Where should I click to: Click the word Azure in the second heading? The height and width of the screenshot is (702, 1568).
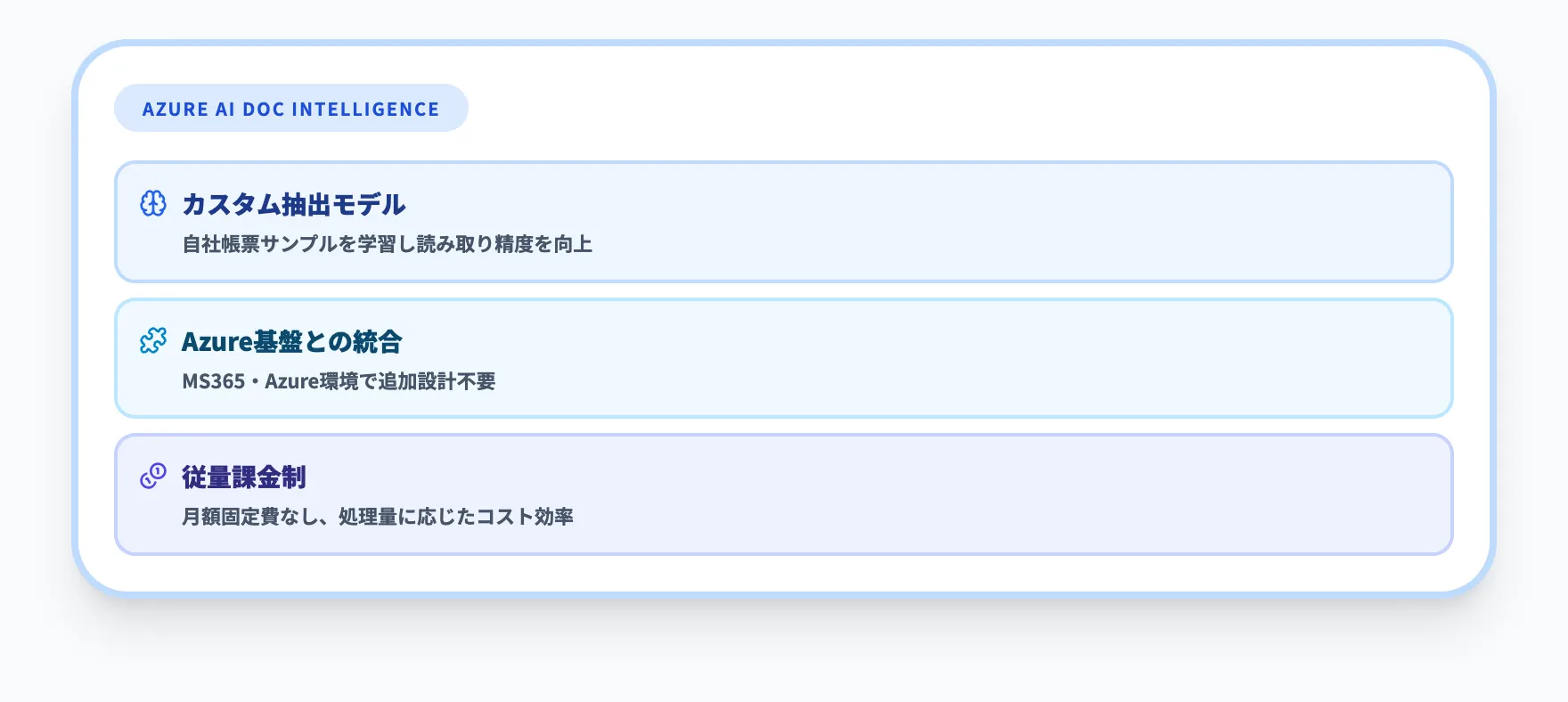(216, 341)
